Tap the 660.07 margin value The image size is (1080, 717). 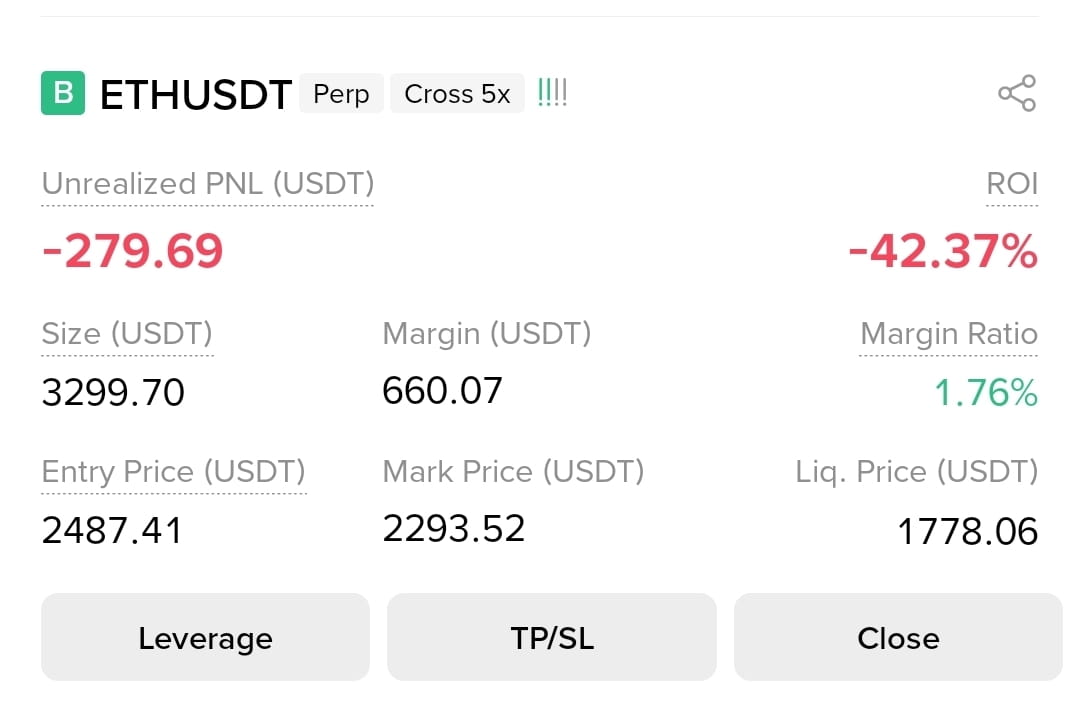point(442,391)
